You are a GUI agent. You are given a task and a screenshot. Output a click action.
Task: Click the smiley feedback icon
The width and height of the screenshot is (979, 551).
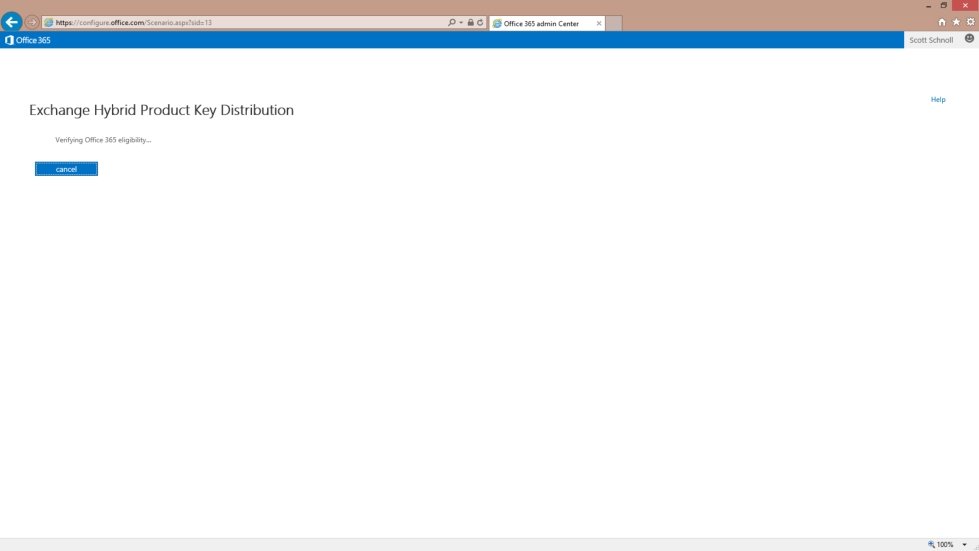(x=969, y=39)
